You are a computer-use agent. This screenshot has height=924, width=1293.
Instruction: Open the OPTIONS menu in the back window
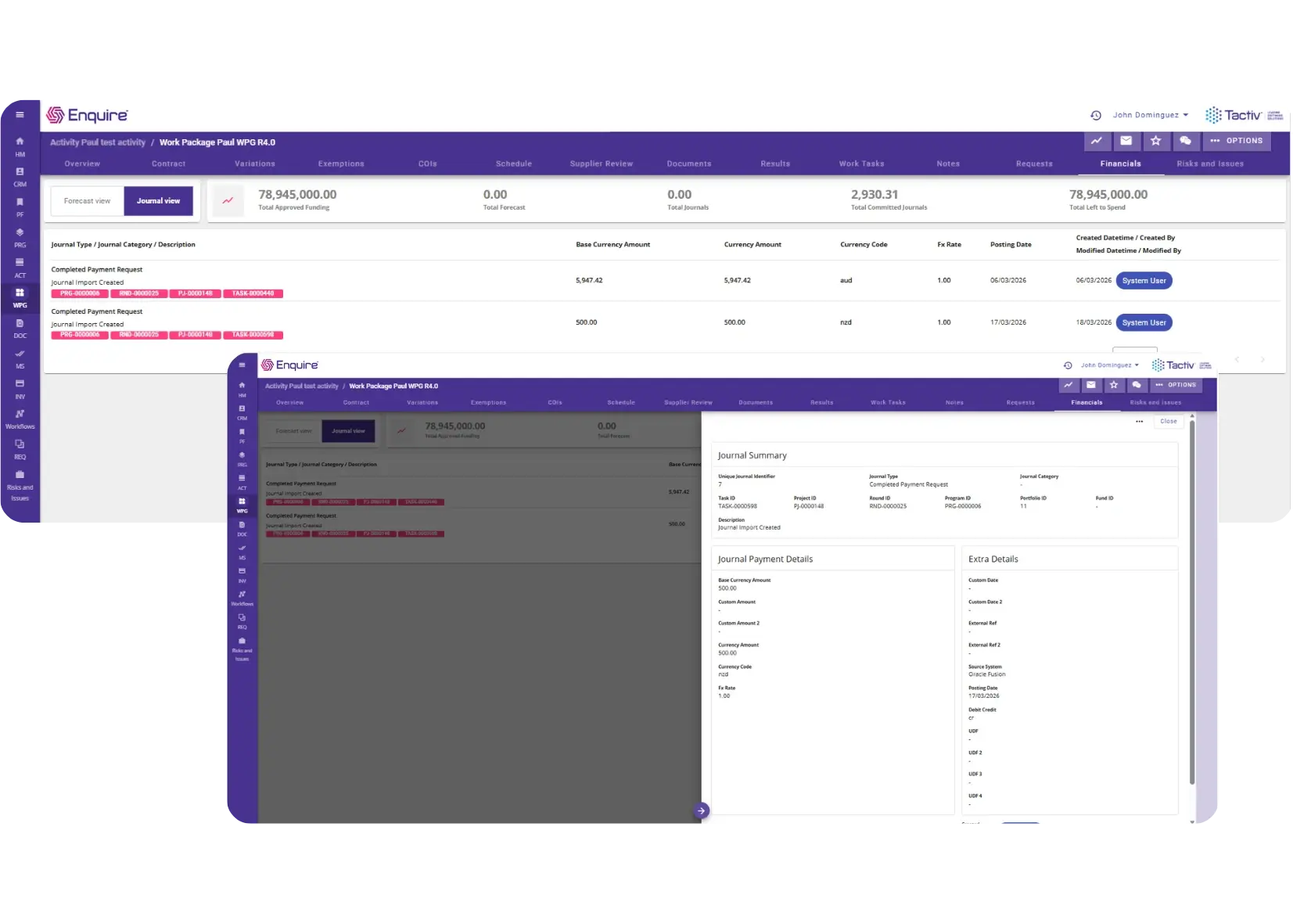point(1237,141)
